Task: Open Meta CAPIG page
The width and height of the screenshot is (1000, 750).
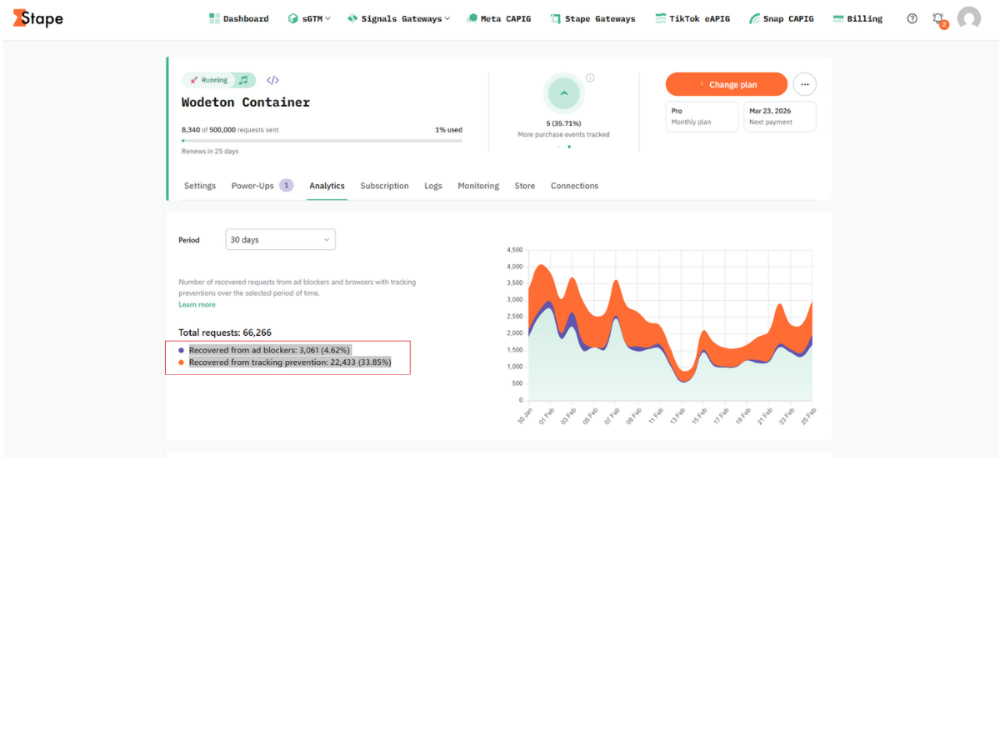Action: [499, 18]
